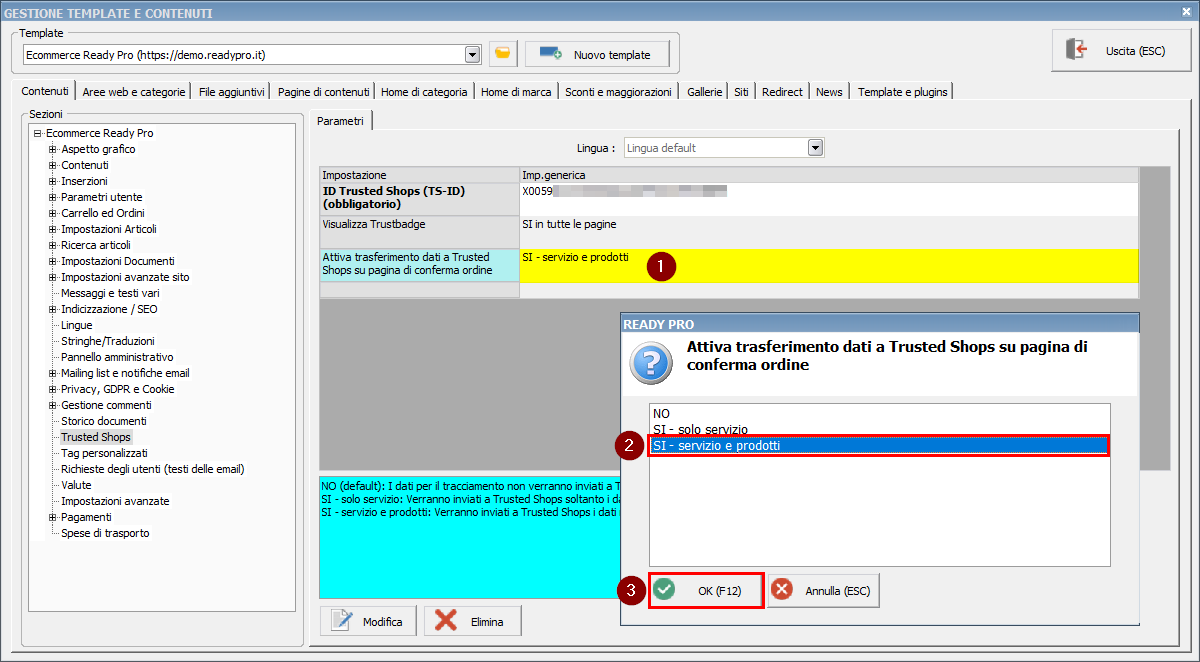The image size is (1200, 662).
Task: Select the Valute tree item
Action: click(x=76, y=485)
